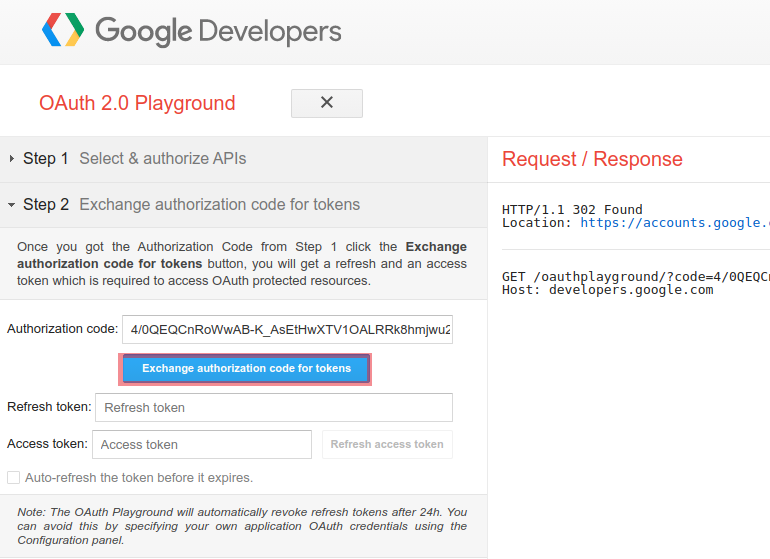Open the accounts.google link in the Location header
The width and height of the screenshot is (770, 559).
coord(675,223)
